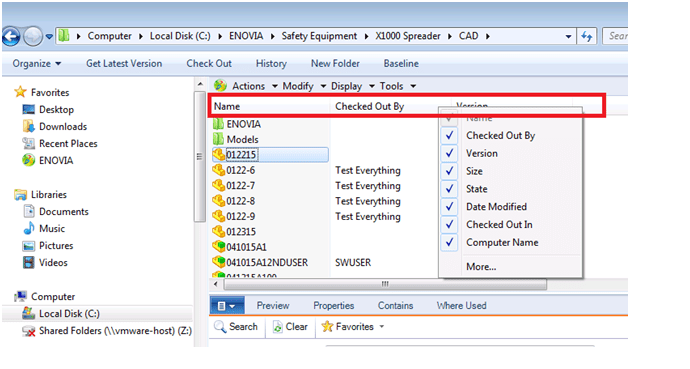Select the 041015A1 part file icon
The image size is (690, 369).
pos(219,247)
